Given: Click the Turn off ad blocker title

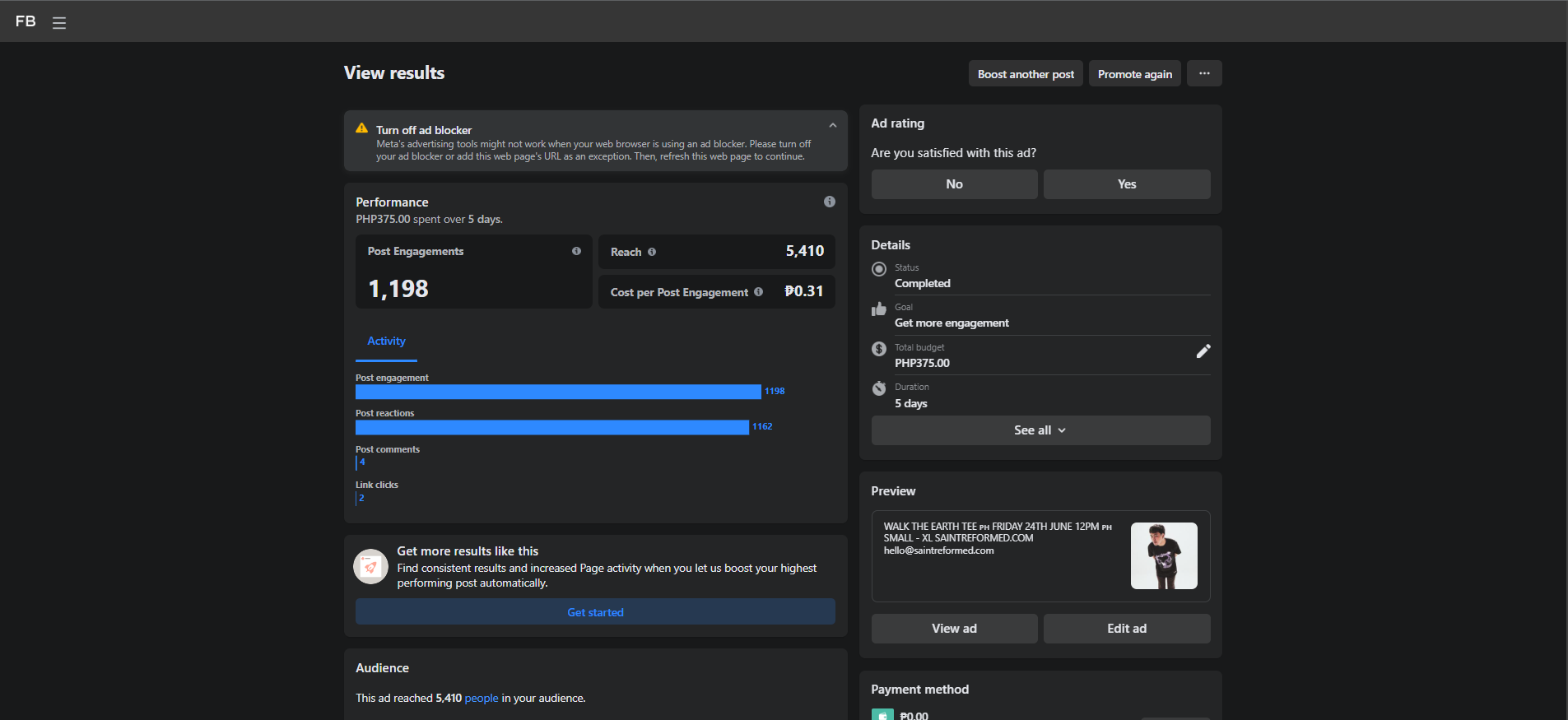Looking at the screenshot, I should coord(424,130).
